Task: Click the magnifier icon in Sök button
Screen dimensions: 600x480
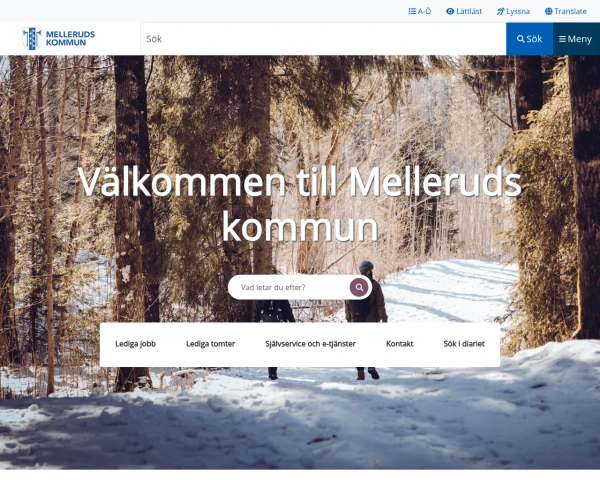Action: [520, 39]
